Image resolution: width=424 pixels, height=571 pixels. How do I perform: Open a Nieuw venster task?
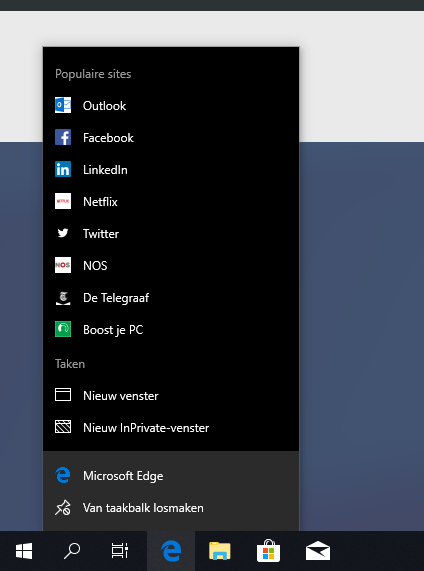pos(171,395)
